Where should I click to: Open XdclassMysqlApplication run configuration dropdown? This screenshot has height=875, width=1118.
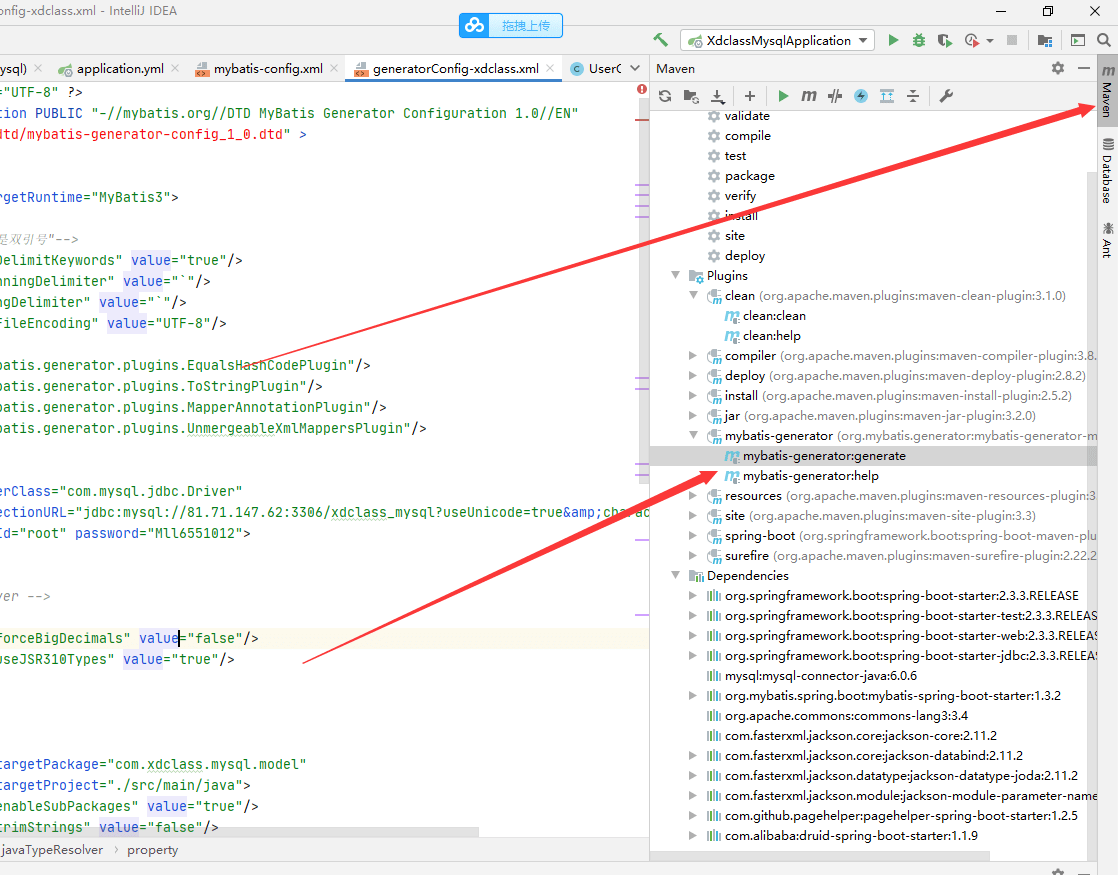tap(777, 41)
